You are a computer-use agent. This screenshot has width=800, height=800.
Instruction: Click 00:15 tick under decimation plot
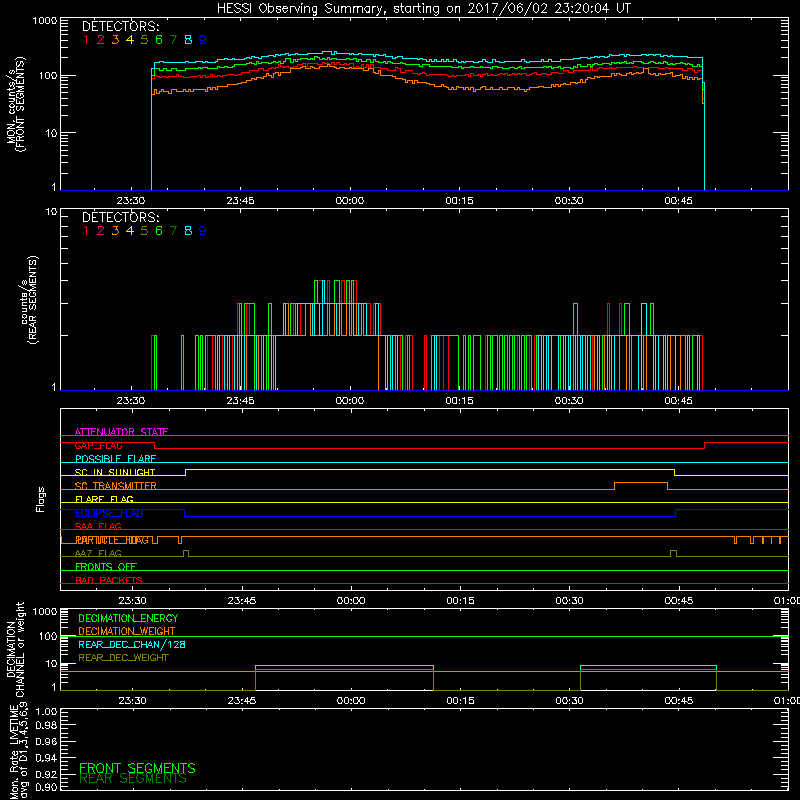[461, 701]
